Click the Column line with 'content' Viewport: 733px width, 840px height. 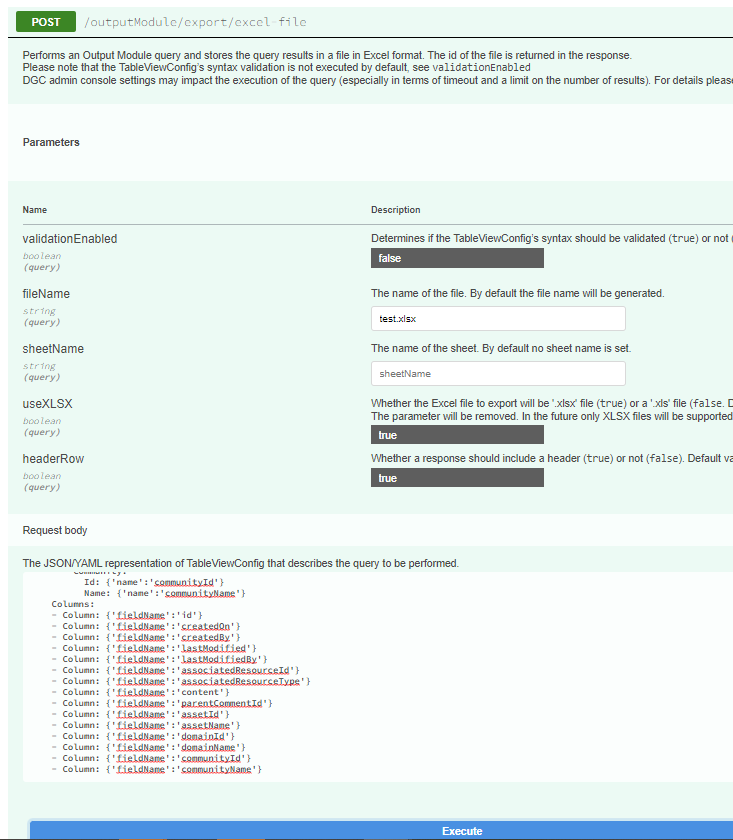[x=140, y=692]
